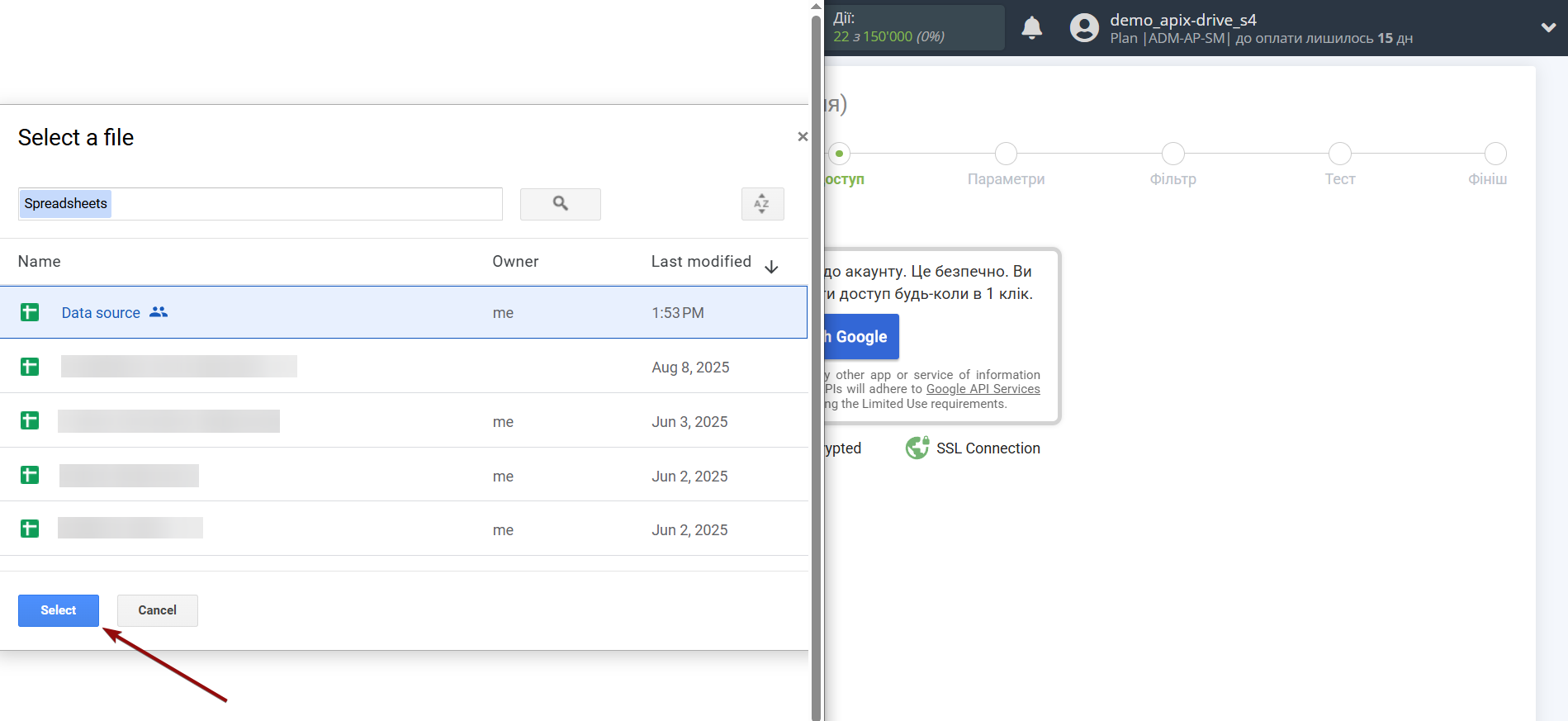Screen dimensions: 1568x721
Task: Click the user account avatar icon
Action: [x=1084, y=28]
